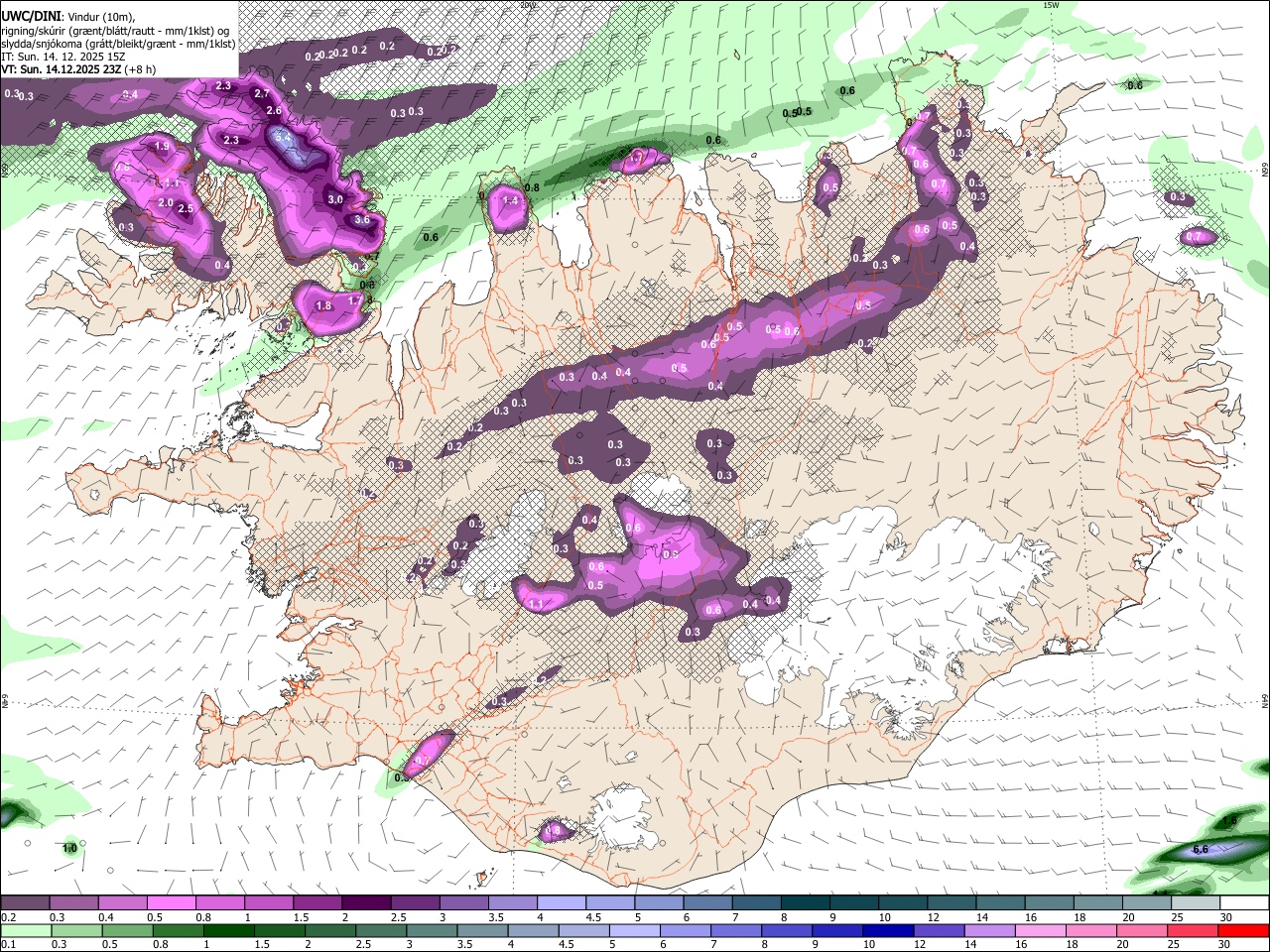
Task: Click the 64N latitude label on right edge
Action: coord(1265,701)
